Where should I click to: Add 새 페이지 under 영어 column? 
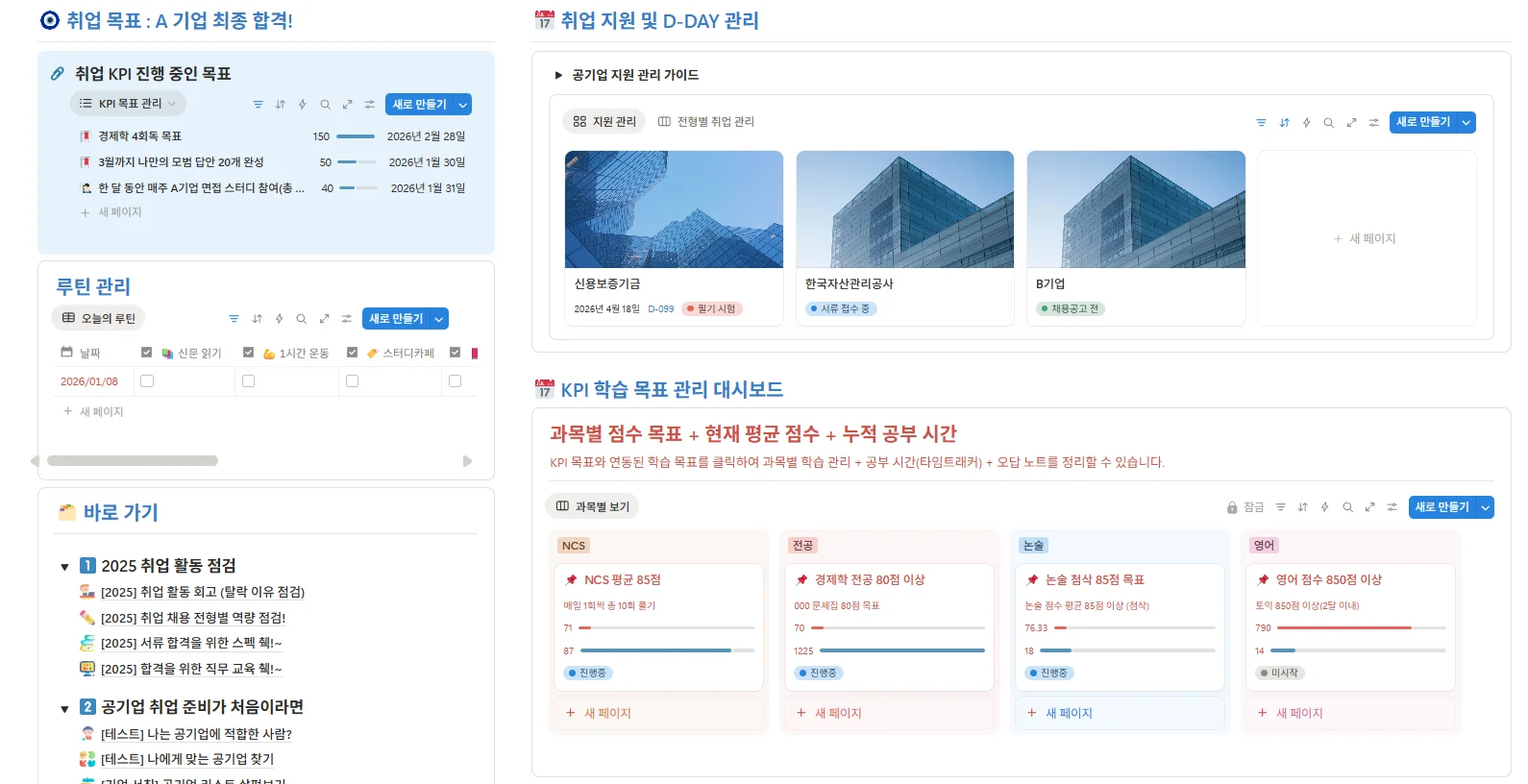click(1350, 713)
